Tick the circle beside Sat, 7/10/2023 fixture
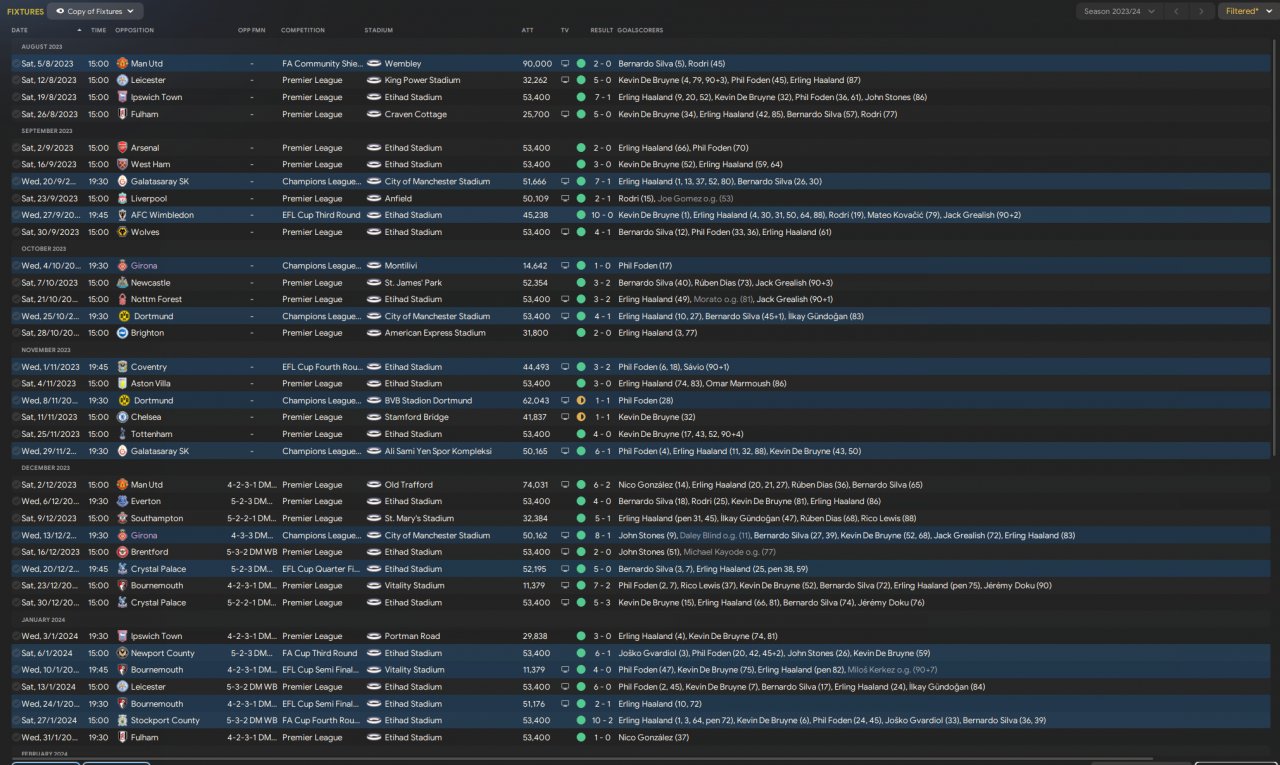Image resolution: width=1280 pixels, height=765 pixels. [x=16, y=283]
